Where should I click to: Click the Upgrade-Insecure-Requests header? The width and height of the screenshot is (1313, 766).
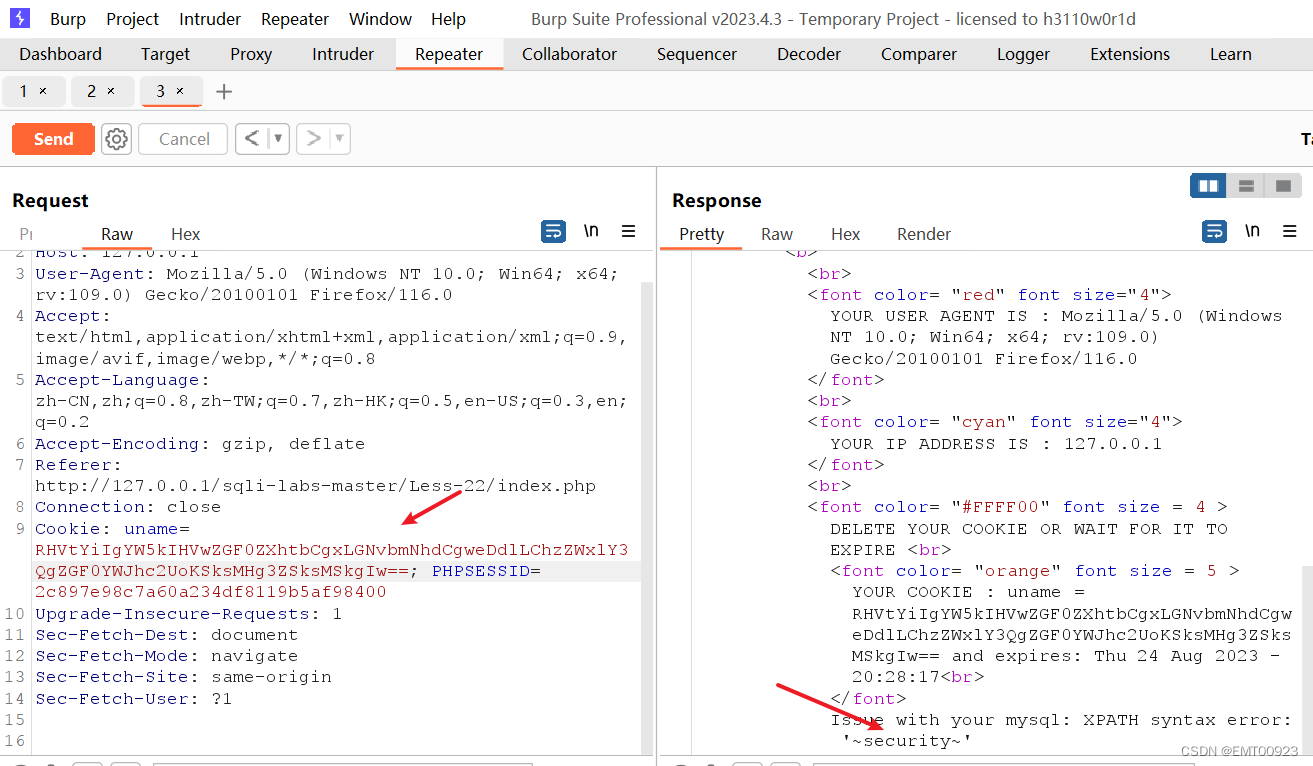pos(188,614)
